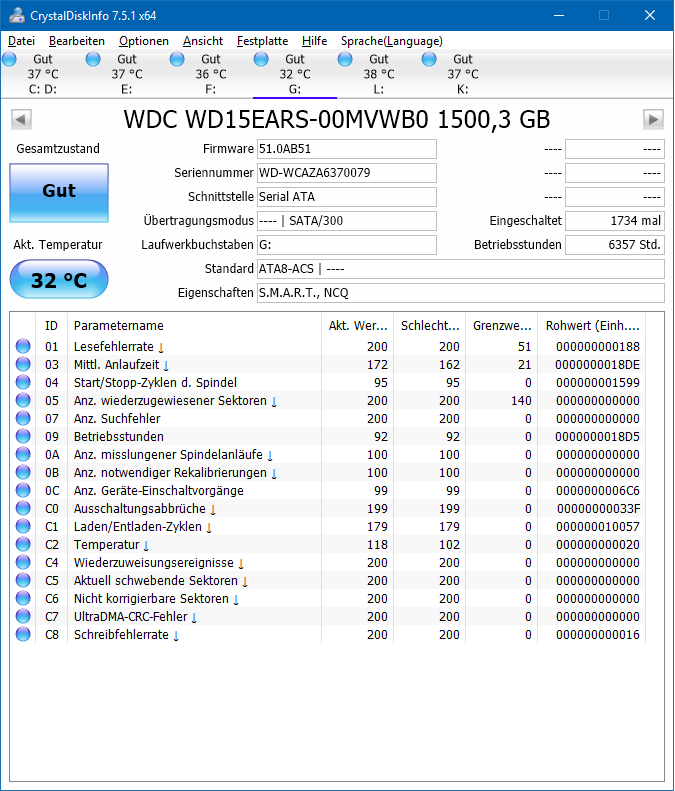
Task: Select the Schreibfehlerrate parameter name
Action: [x=121, y=634]
